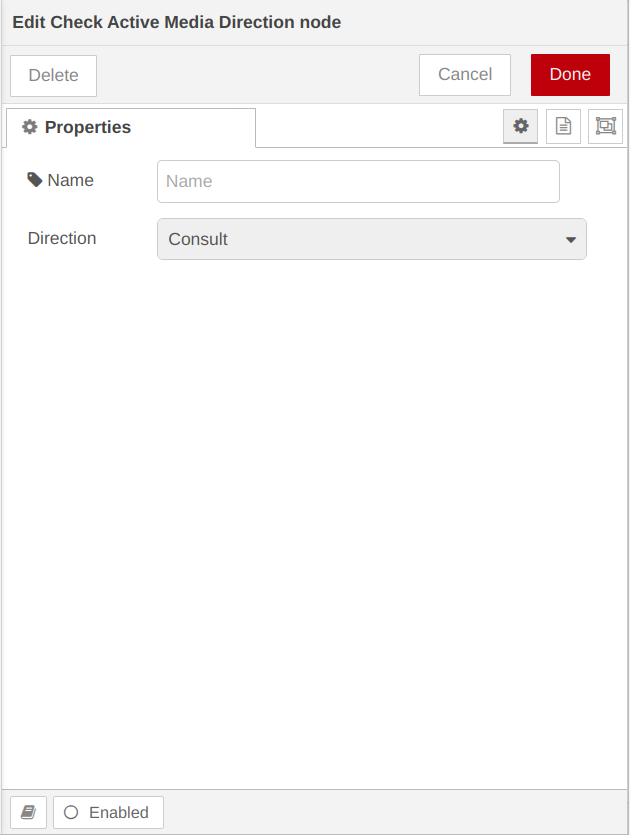Open the node description document icon
Viewport: 630px width, 835px height.
click(563, 126)
